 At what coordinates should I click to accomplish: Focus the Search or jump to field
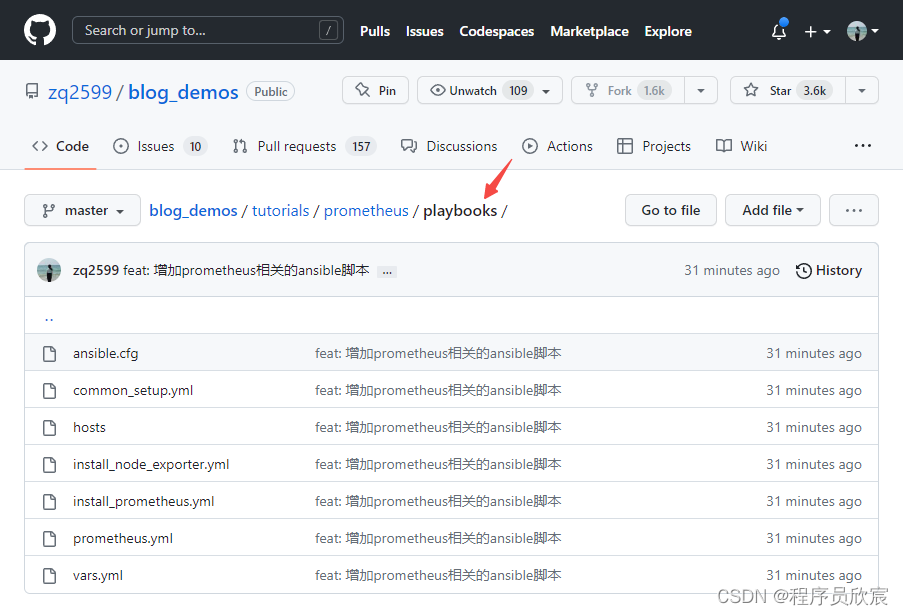point(207,30)
